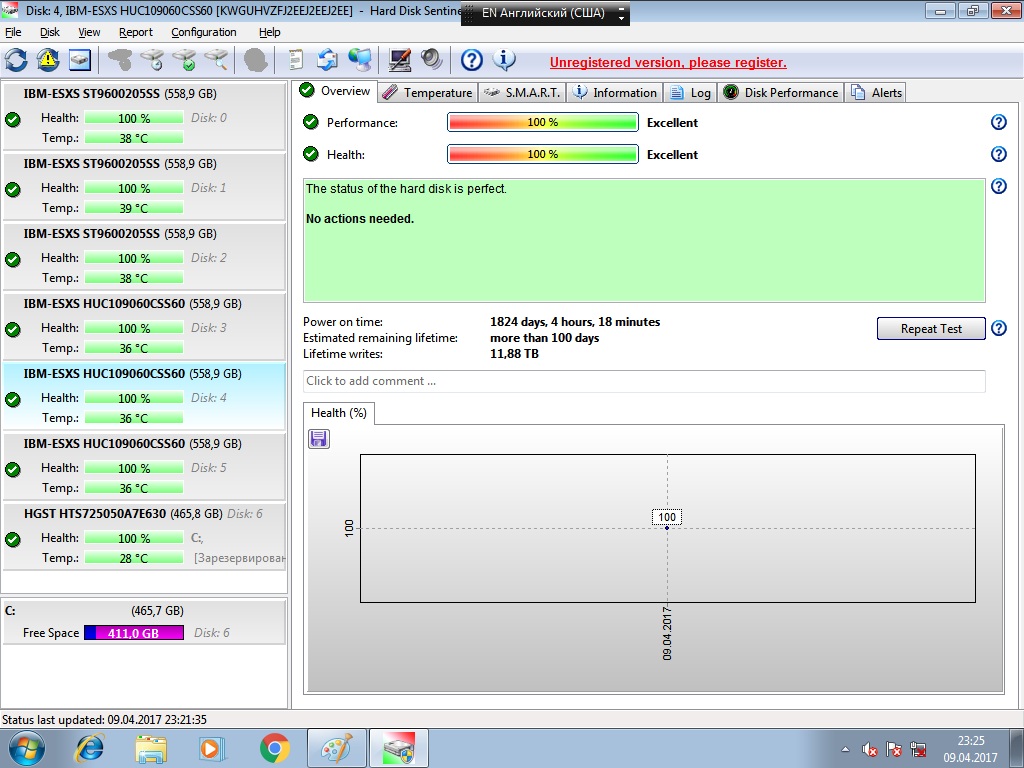The width and height of the screenshot is (1024, 768).
Task: Open the report notepad toolbar icon
Action: (296, 60)
